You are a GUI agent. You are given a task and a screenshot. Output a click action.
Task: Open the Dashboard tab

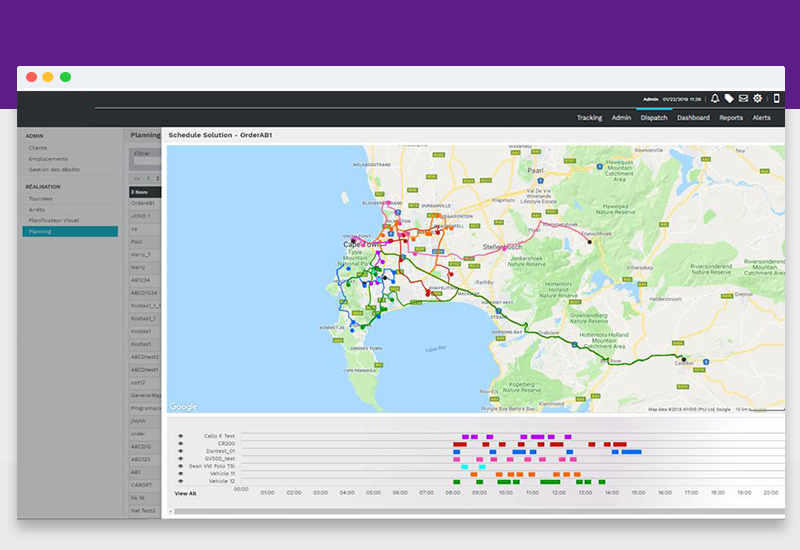pos(693,118)
